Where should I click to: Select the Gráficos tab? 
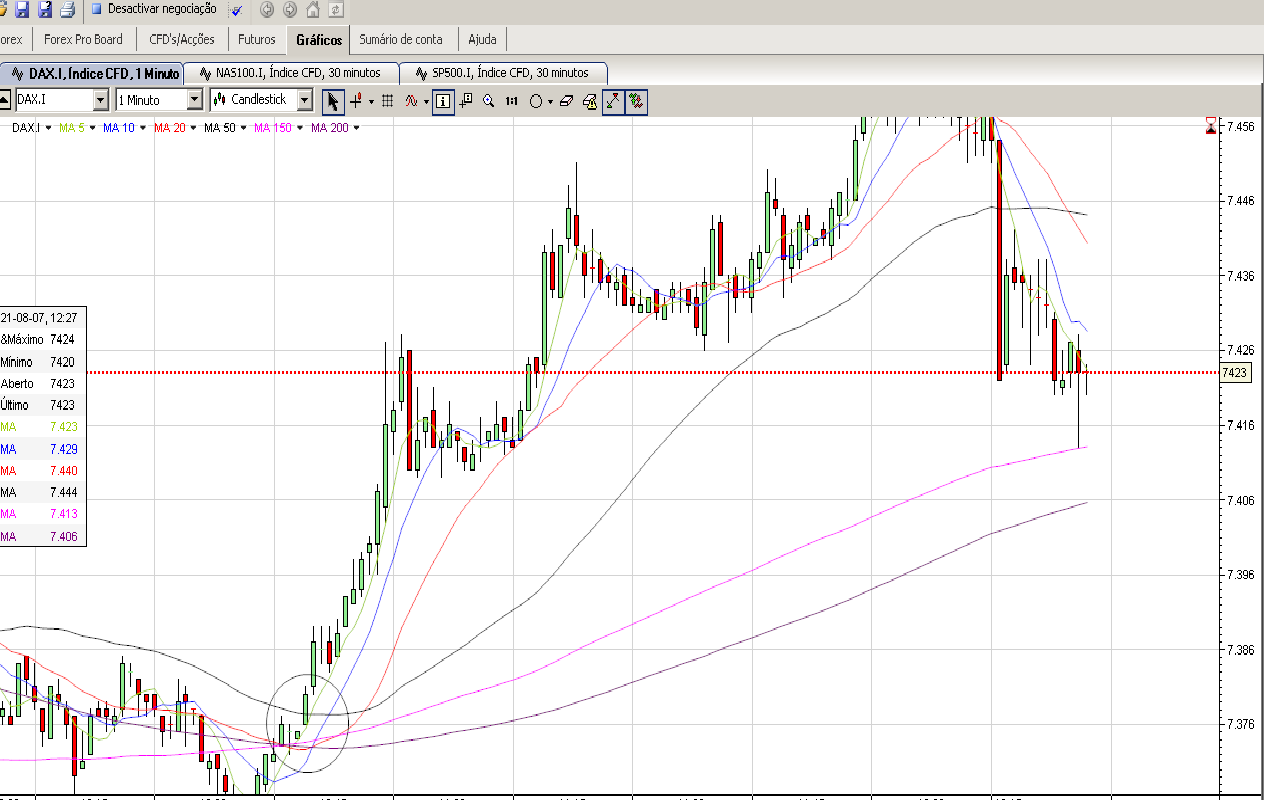(319, 39)
